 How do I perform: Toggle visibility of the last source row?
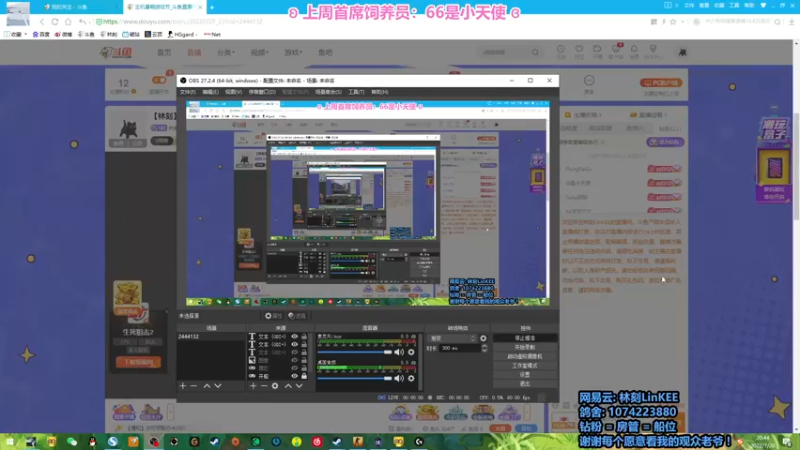294,376
